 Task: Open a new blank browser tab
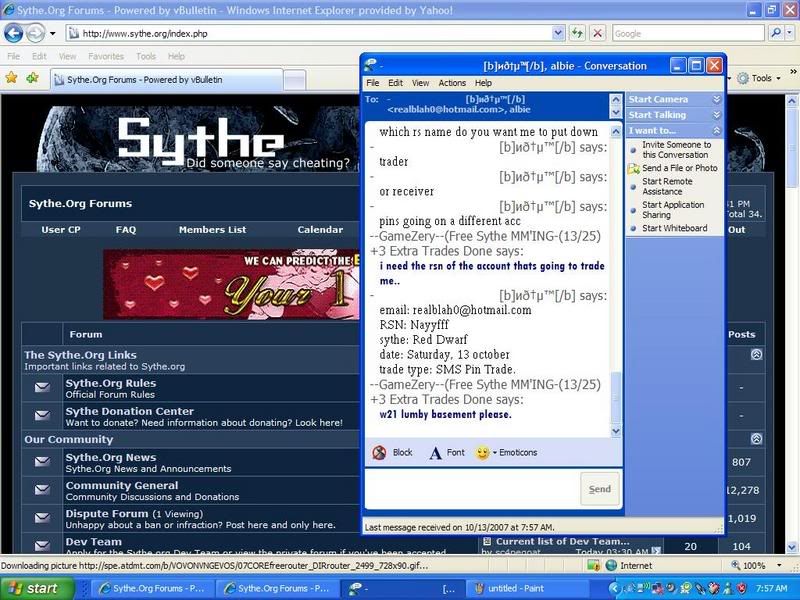pyautogui.click(x=294, y=81)
